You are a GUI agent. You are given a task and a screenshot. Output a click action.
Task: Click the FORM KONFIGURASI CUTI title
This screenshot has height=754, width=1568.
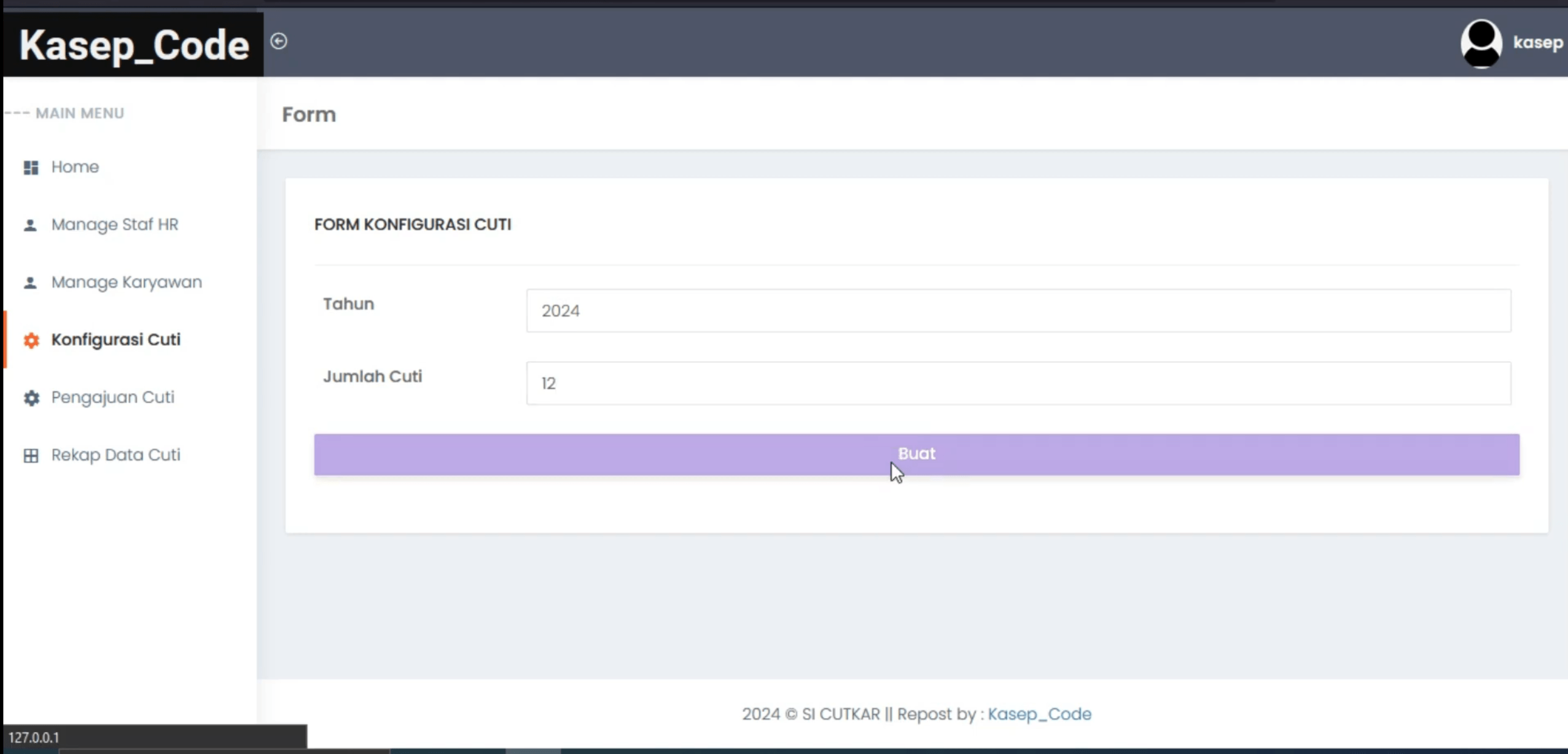(413, 225)
